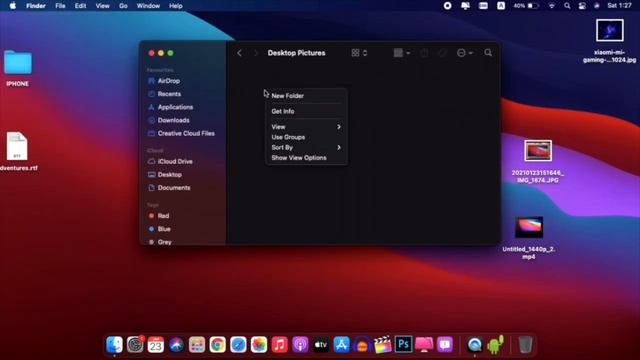Viewport: 640px width, 360px height.
Task: Select the Gray tag in sidebar
Action: point(160,242)
